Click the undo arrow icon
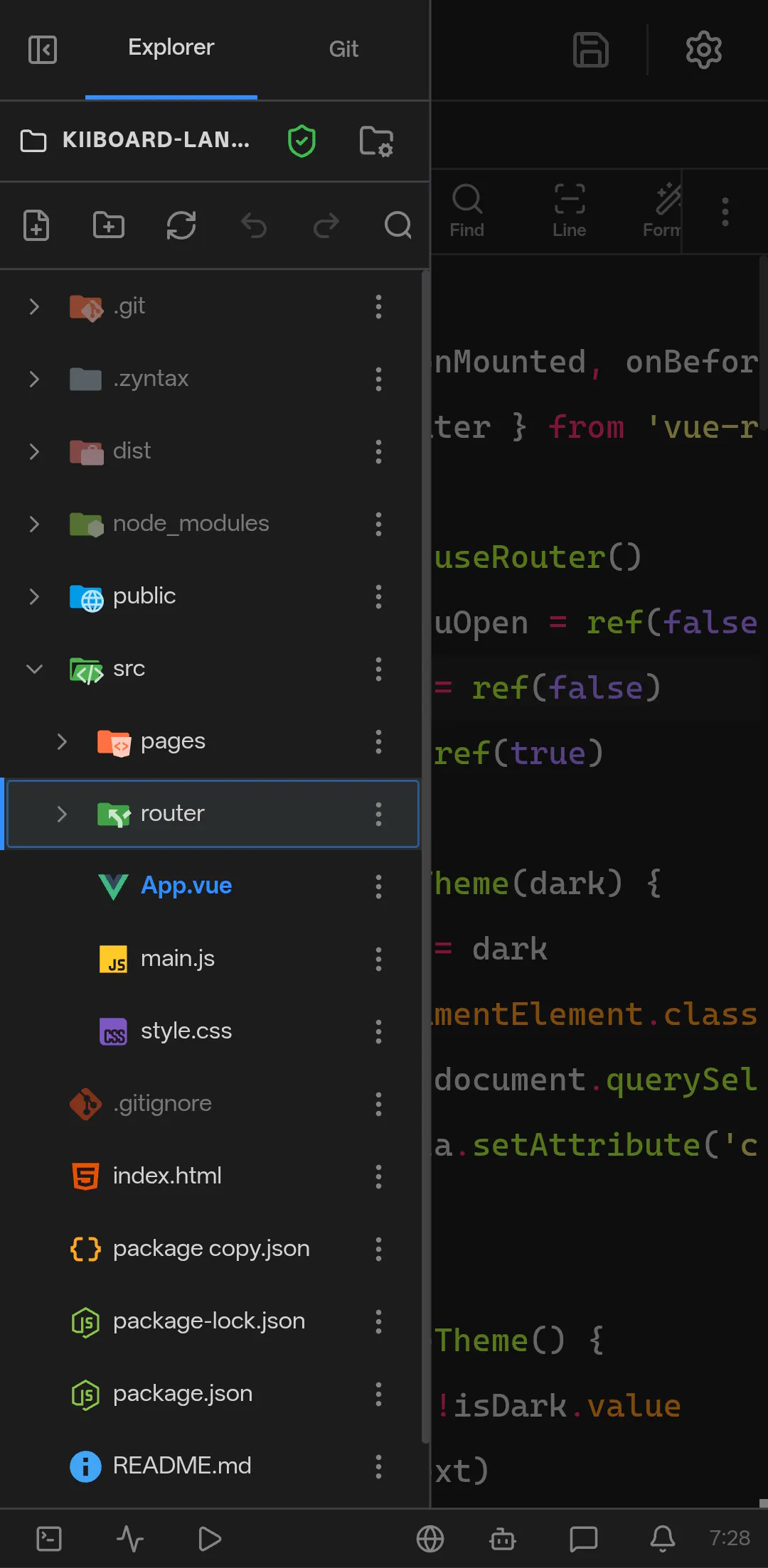Image resolution: width=768 pixels, height=1568 pixels. 254,225
